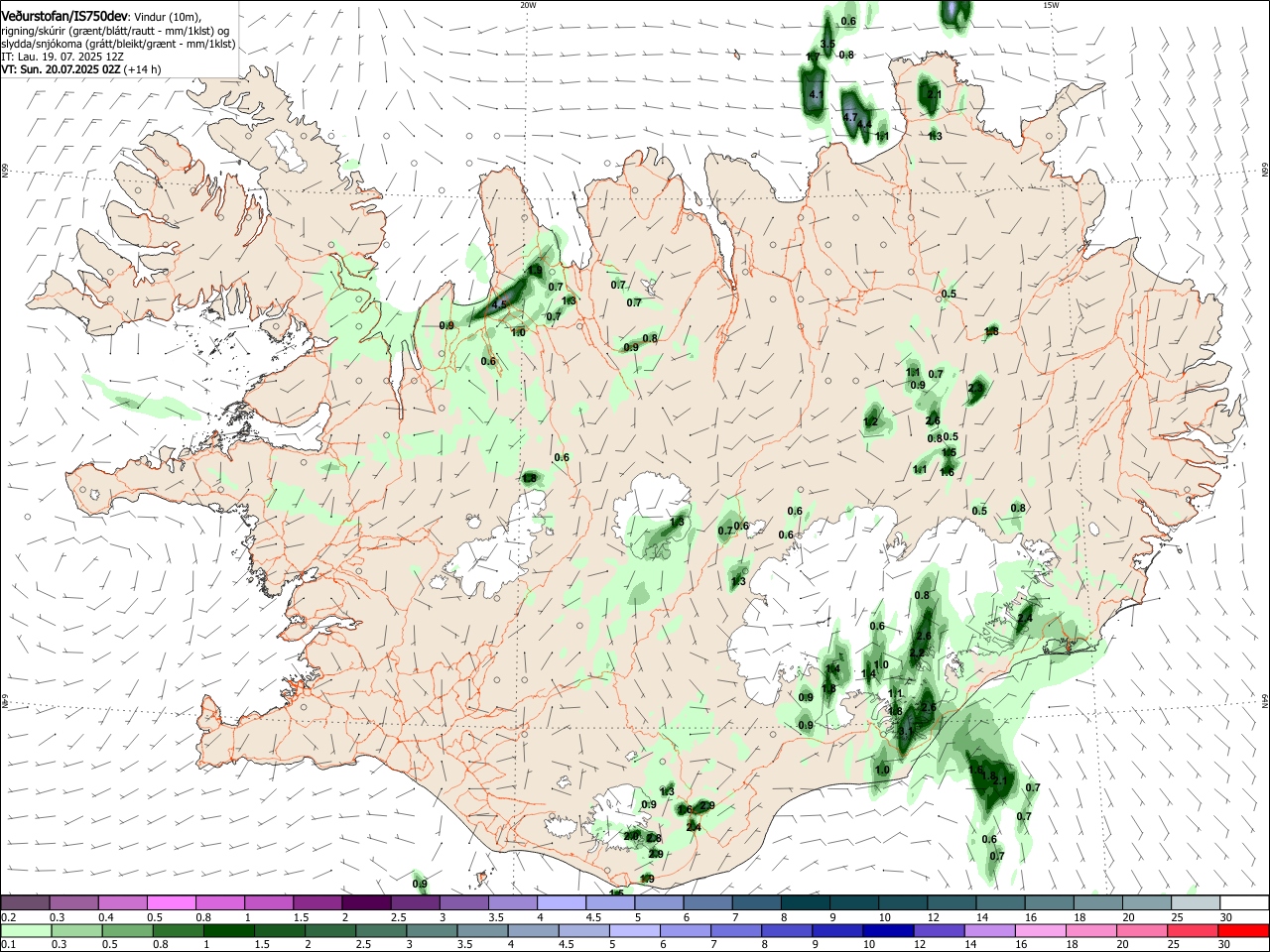This screenshot has height=952, width=1270.
Task: Click the snow-scale swatch between 0.8 and 1
Action: click(x=221, y=902)
